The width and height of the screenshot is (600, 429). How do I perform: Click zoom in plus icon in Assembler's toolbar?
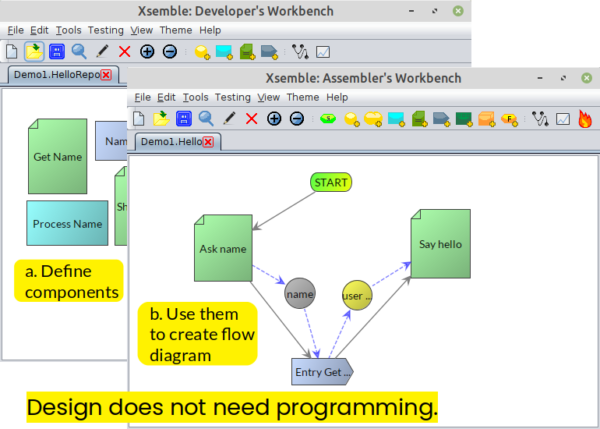(274, 119)
